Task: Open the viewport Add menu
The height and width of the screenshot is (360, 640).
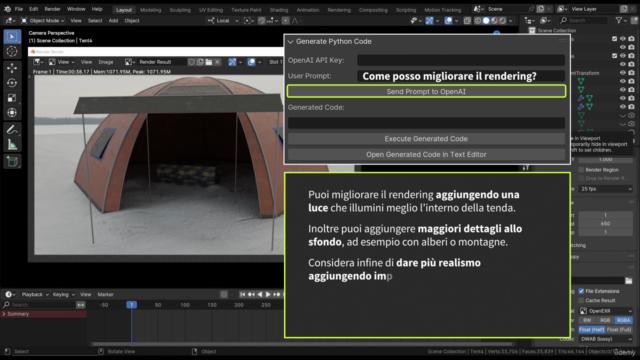Action: [113, 20]
